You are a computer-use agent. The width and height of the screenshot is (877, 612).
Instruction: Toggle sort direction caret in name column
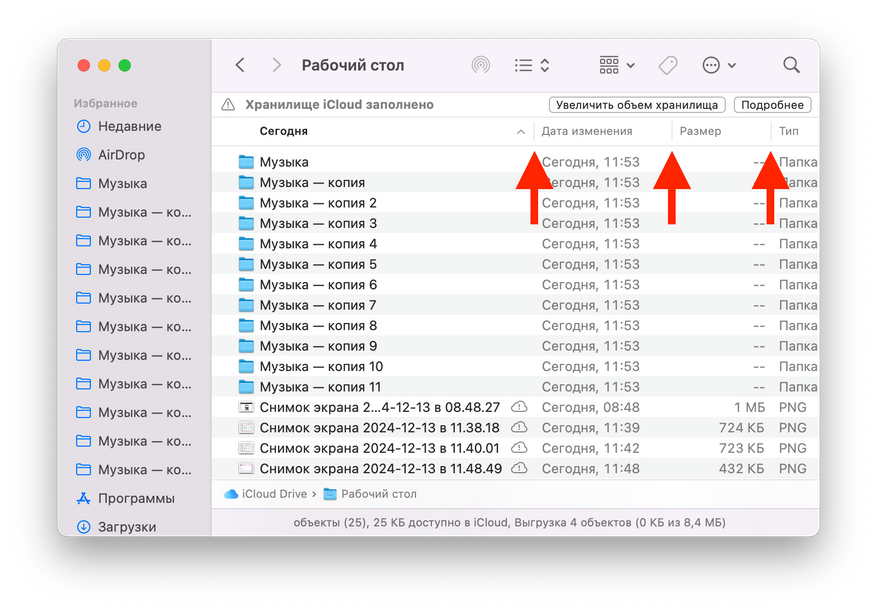(x=521, y=131)
